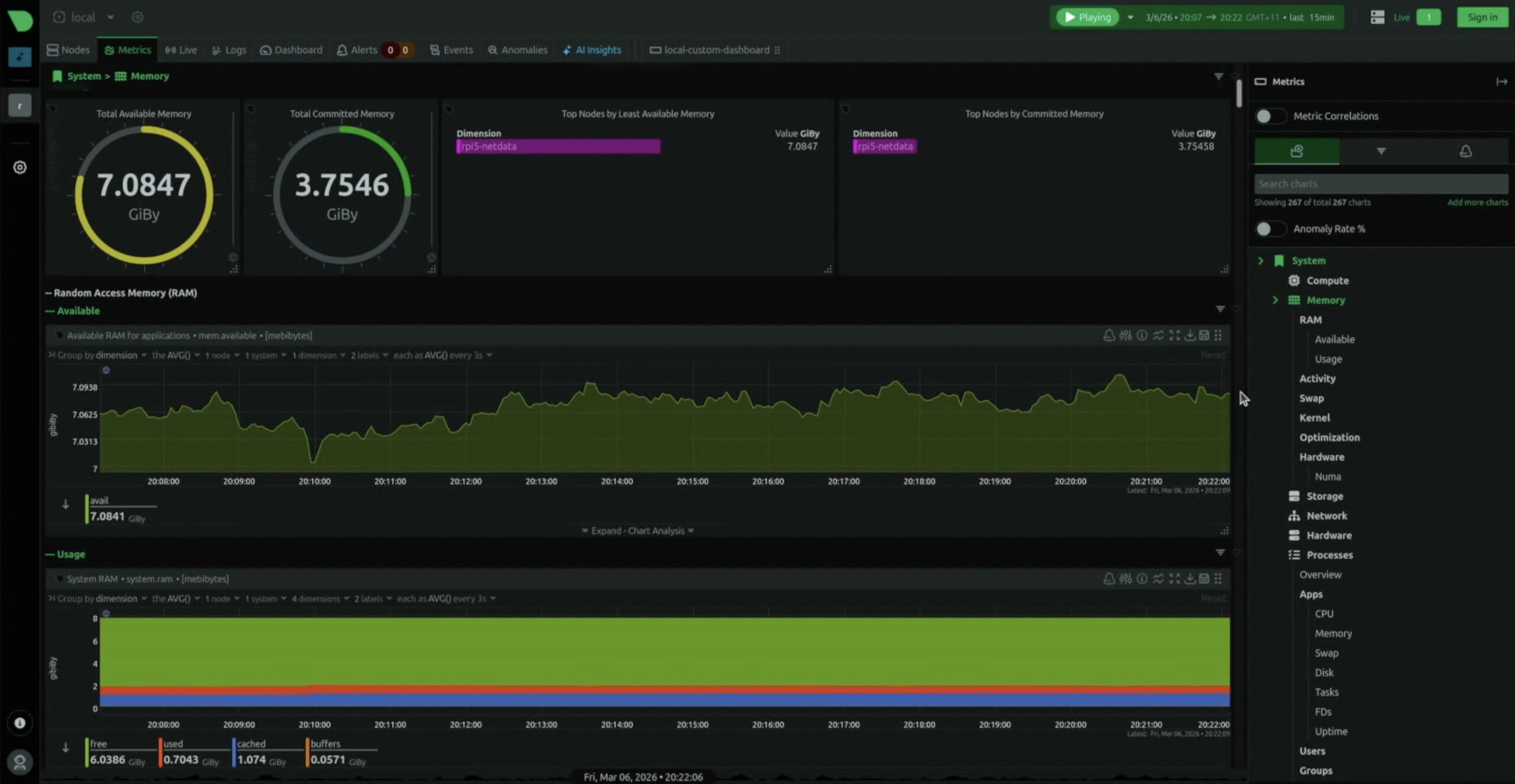Select the bell alerts tab in Metrics panel

point(1465,151)
